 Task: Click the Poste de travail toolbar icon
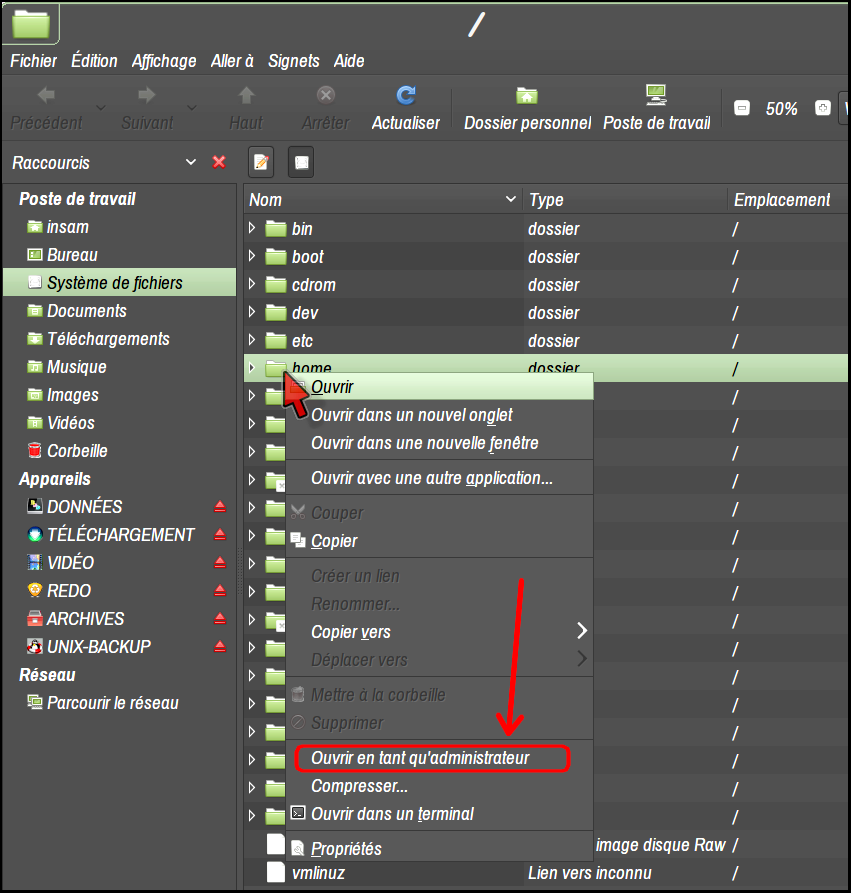(x=656, y=97)
